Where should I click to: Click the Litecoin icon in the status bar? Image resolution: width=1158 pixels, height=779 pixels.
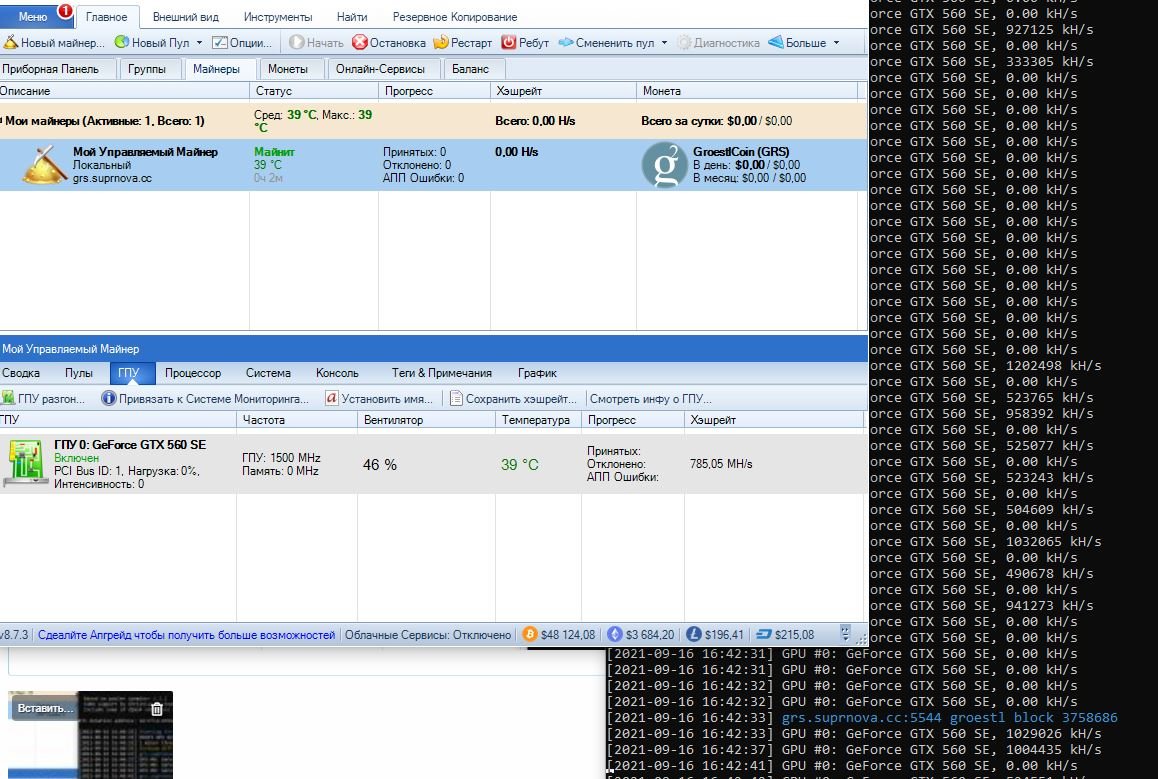(693, 634)
